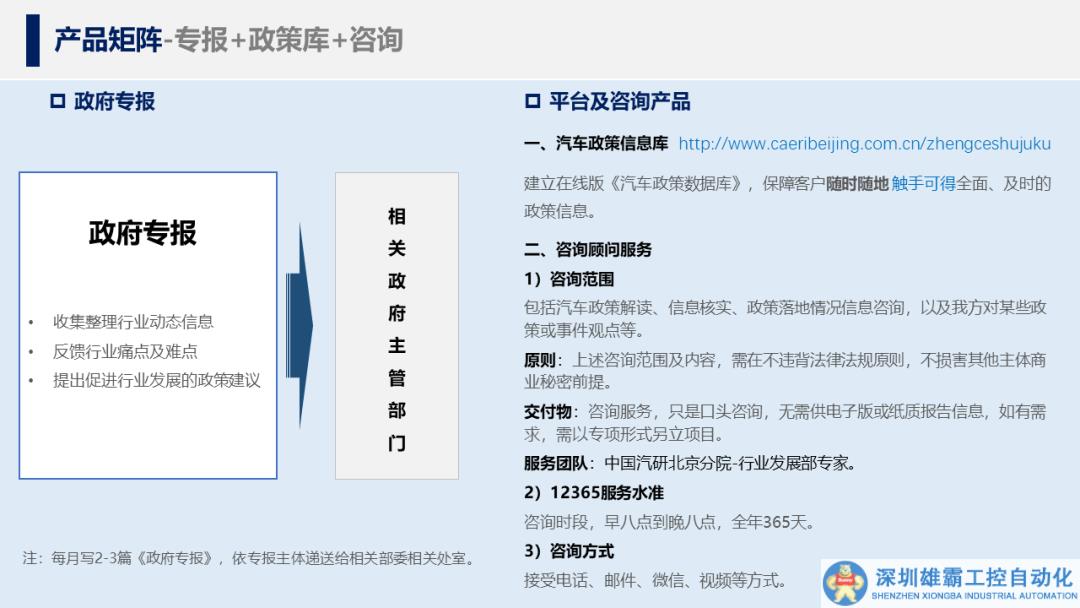Click the subheading 2）12365服务水准
This screenshot has height=608, width=1080.
(x=593, y=493)
